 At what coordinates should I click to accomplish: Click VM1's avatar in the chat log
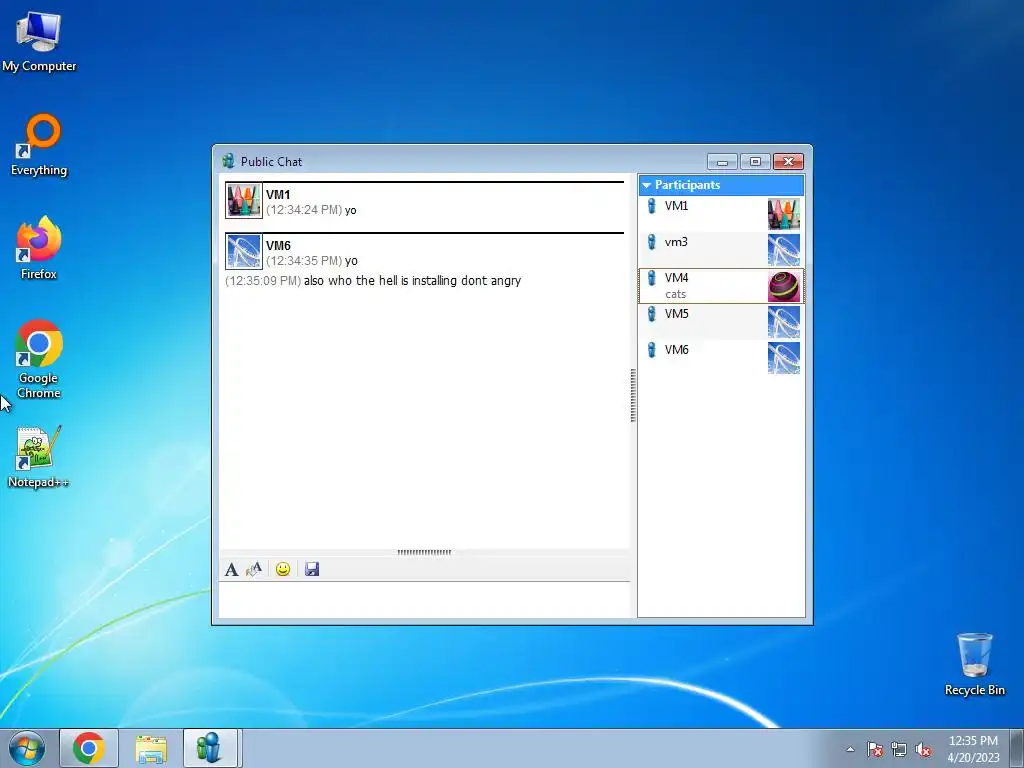click(x=244, y=200)
